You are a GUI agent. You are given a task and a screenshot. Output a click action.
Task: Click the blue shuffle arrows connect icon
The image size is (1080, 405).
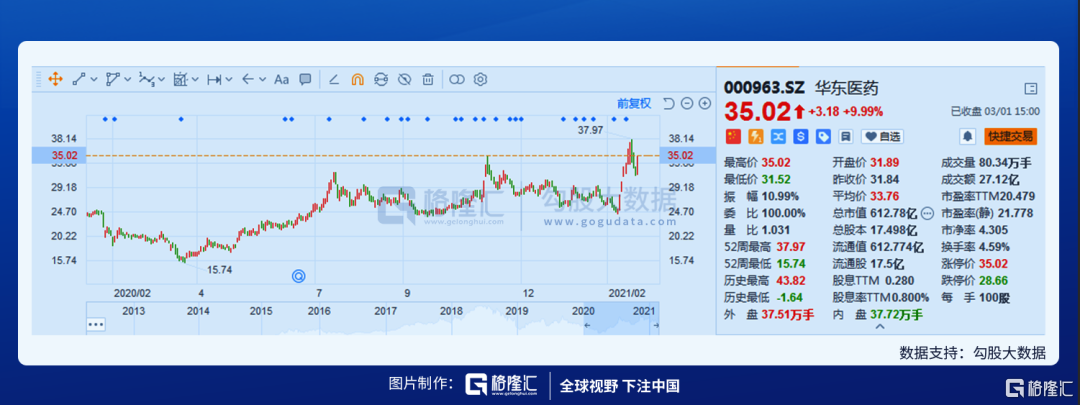pos(778,136)
